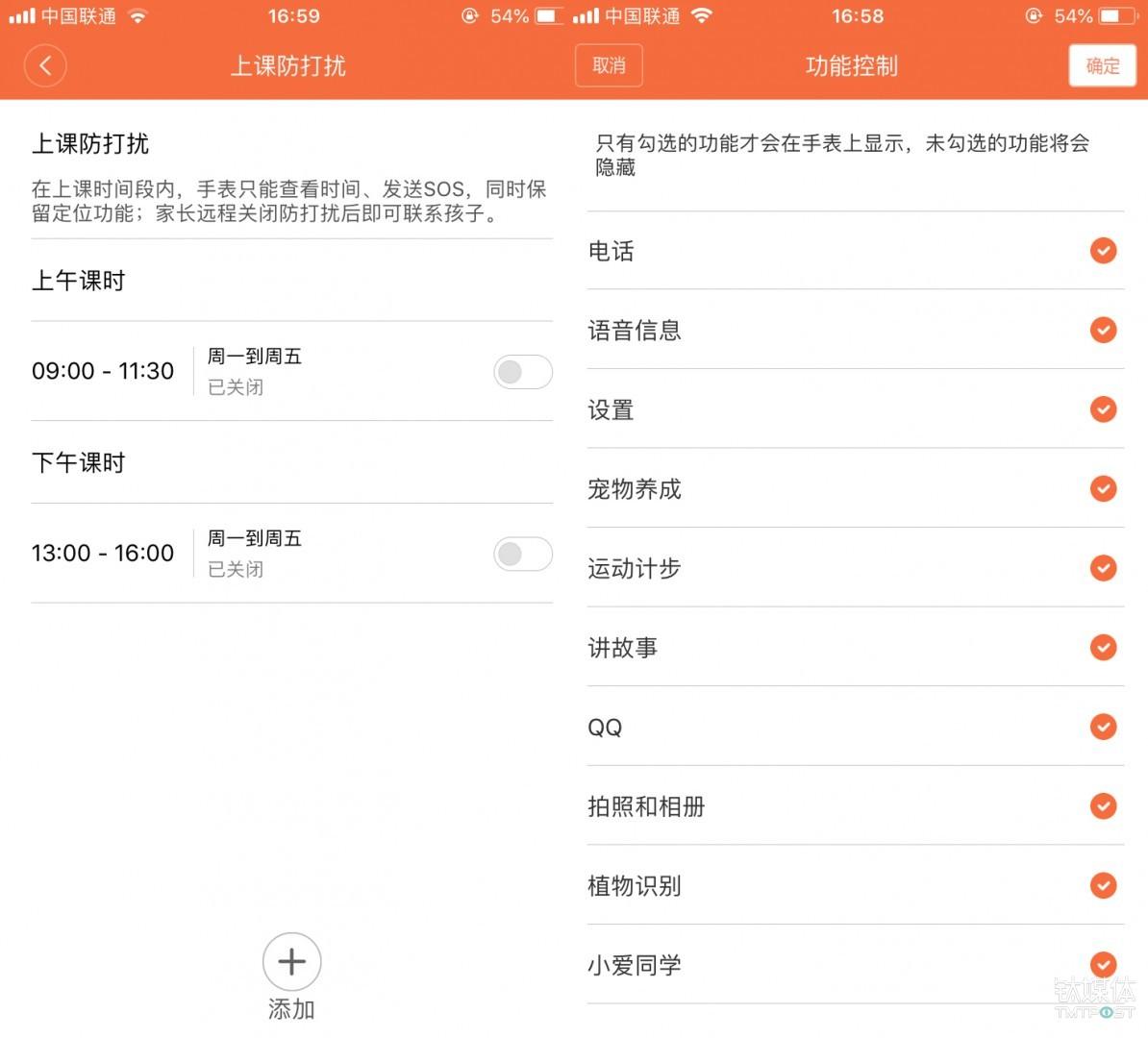Uncheck the 语音信息 checkmark
Image resolution: width=1148 pixels, height=1038 pixels.
tap(1103, 331)
